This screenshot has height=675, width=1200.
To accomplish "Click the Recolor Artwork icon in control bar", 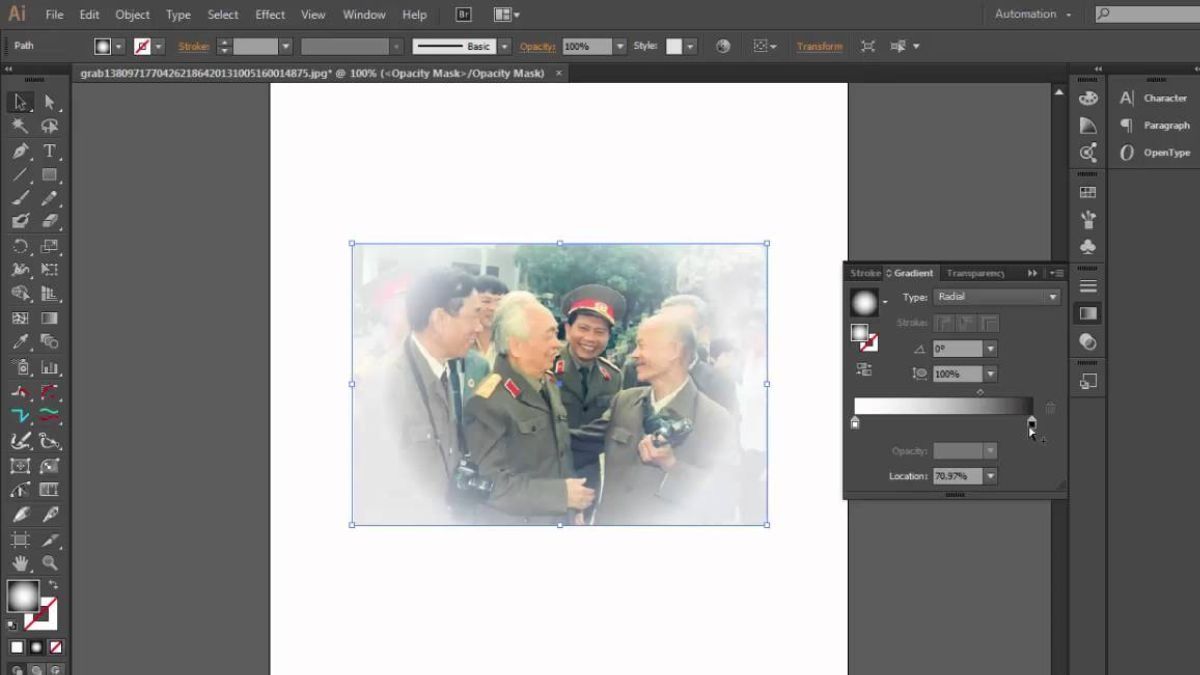I will click(723, 46).
